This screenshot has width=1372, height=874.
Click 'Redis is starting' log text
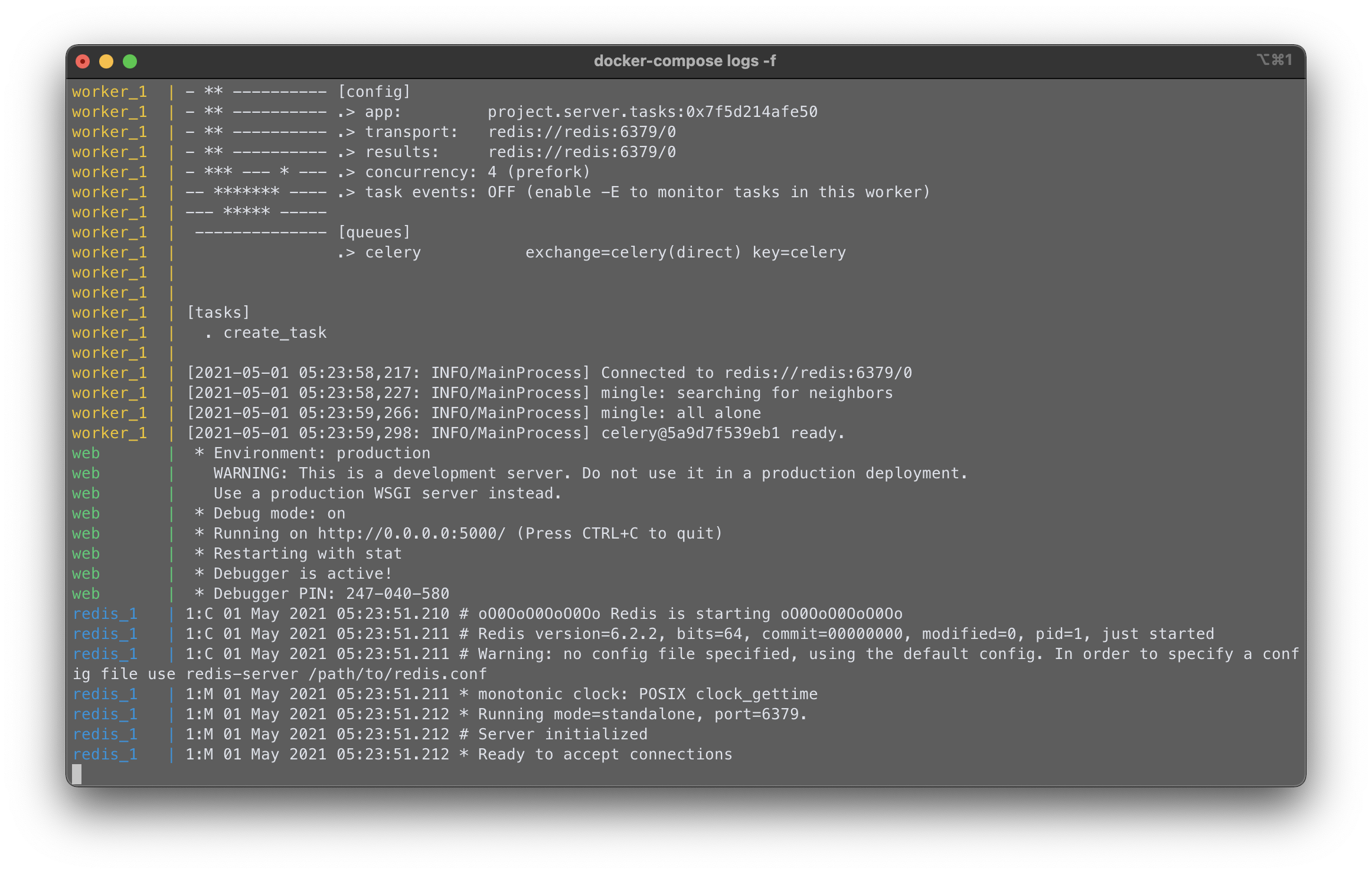point(690,614)
